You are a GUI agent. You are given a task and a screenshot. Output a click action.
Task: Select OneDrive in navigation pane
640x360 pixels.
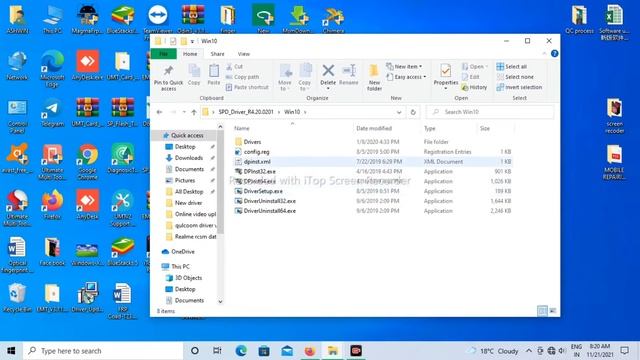[182, 251]
